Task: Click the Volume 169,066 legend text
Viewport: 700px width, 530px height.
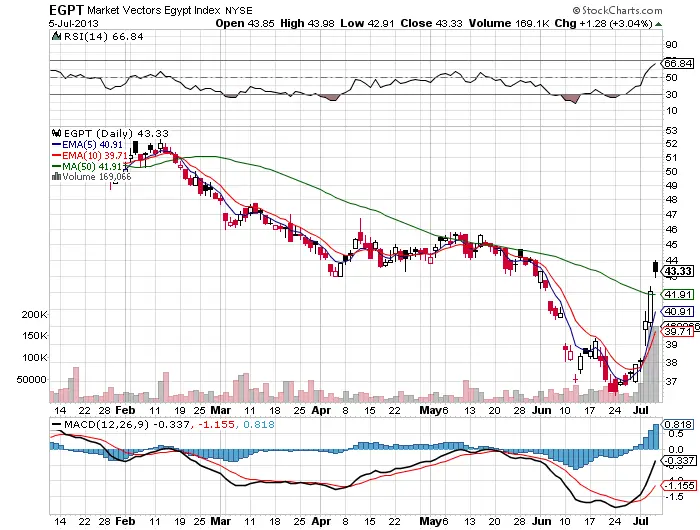Action: coord(96,177)
